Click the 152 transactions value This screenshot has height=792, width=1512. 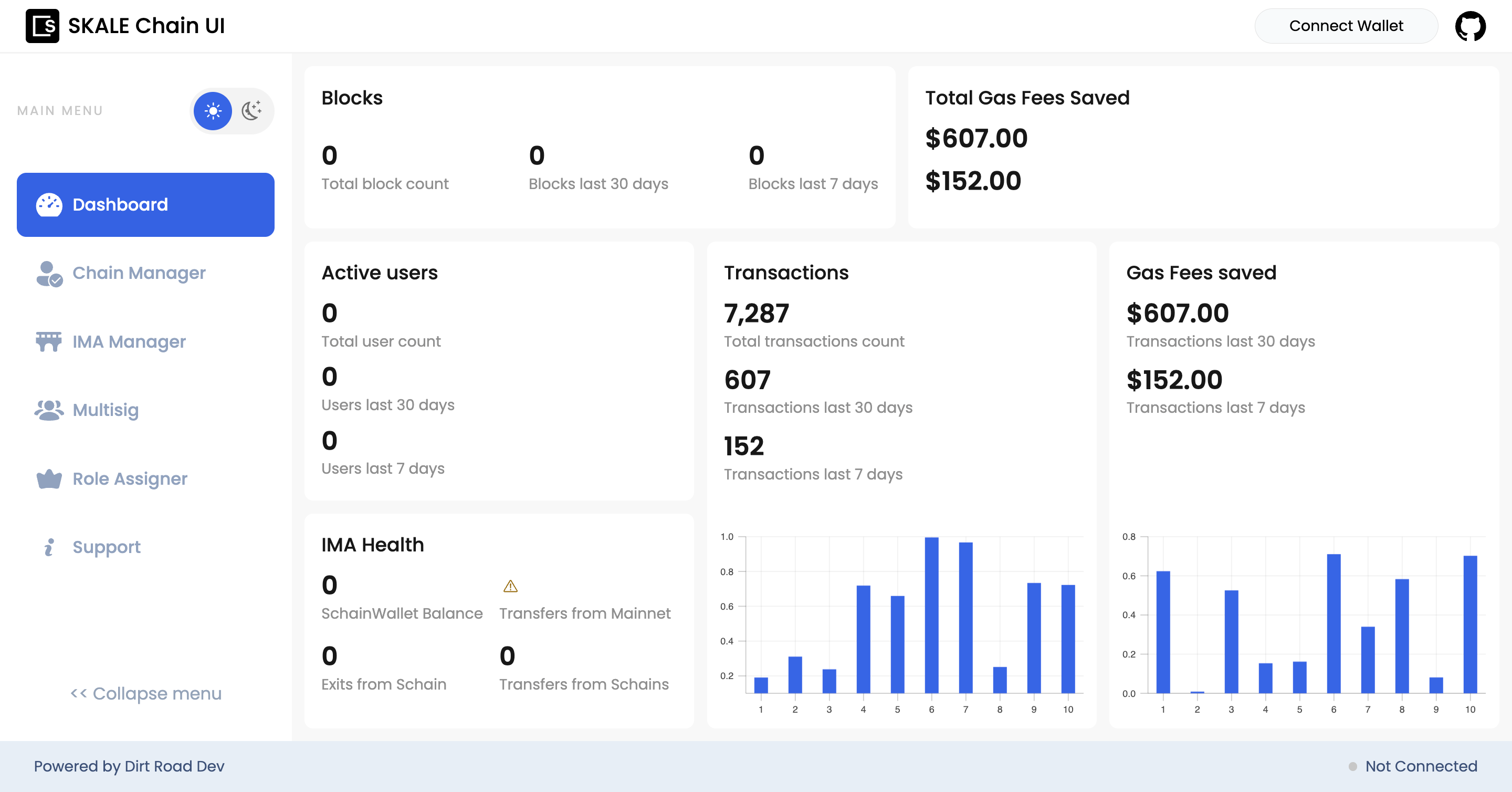[x=744, y=446]
